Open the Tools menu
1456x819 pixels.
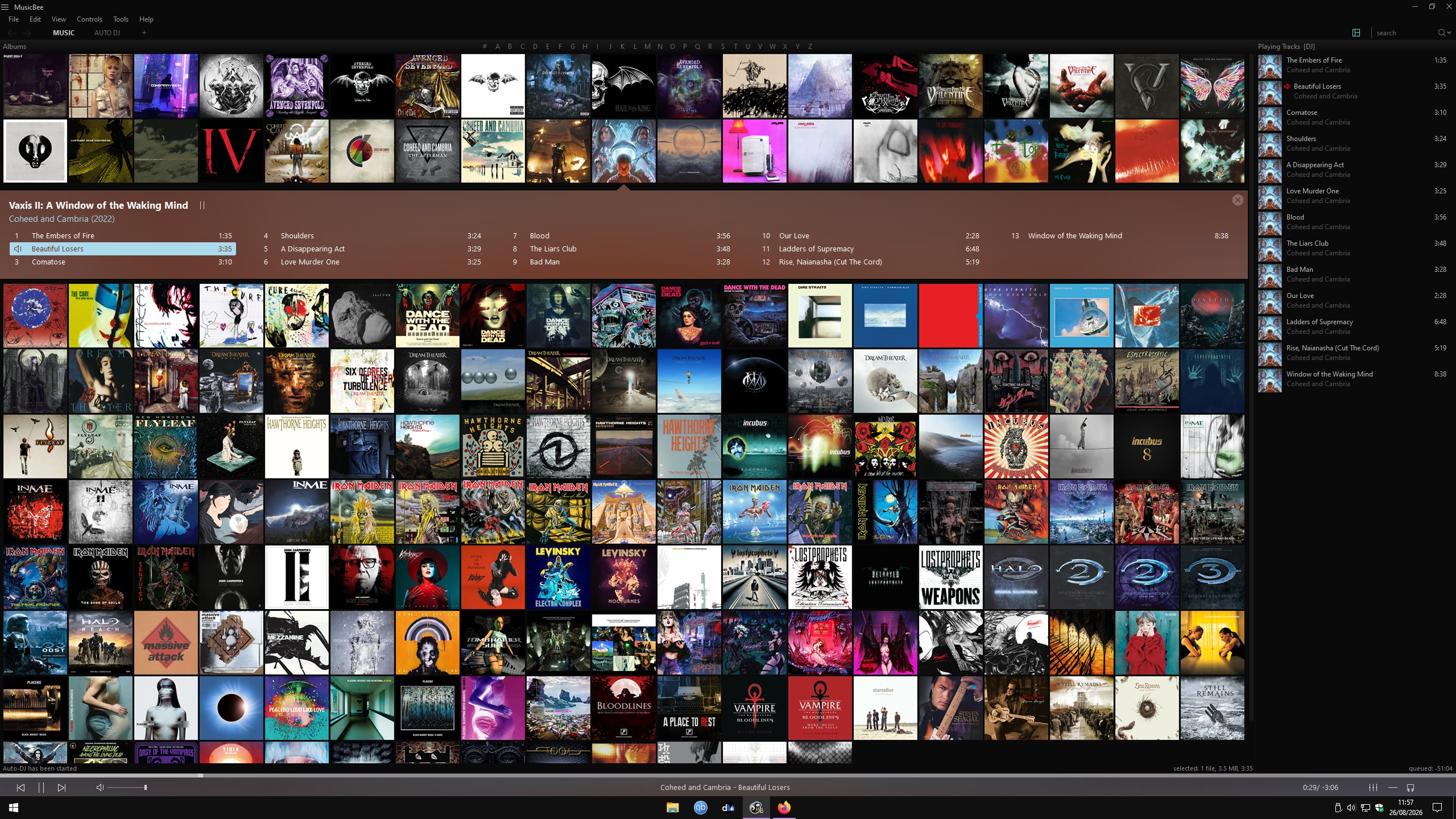click(121, 19)
